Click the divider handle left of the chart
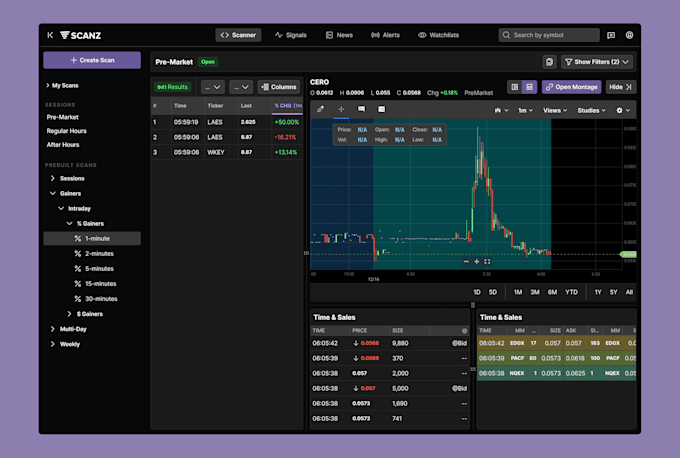This screenshot has width=680, height=458. click(x=306, y=253)
